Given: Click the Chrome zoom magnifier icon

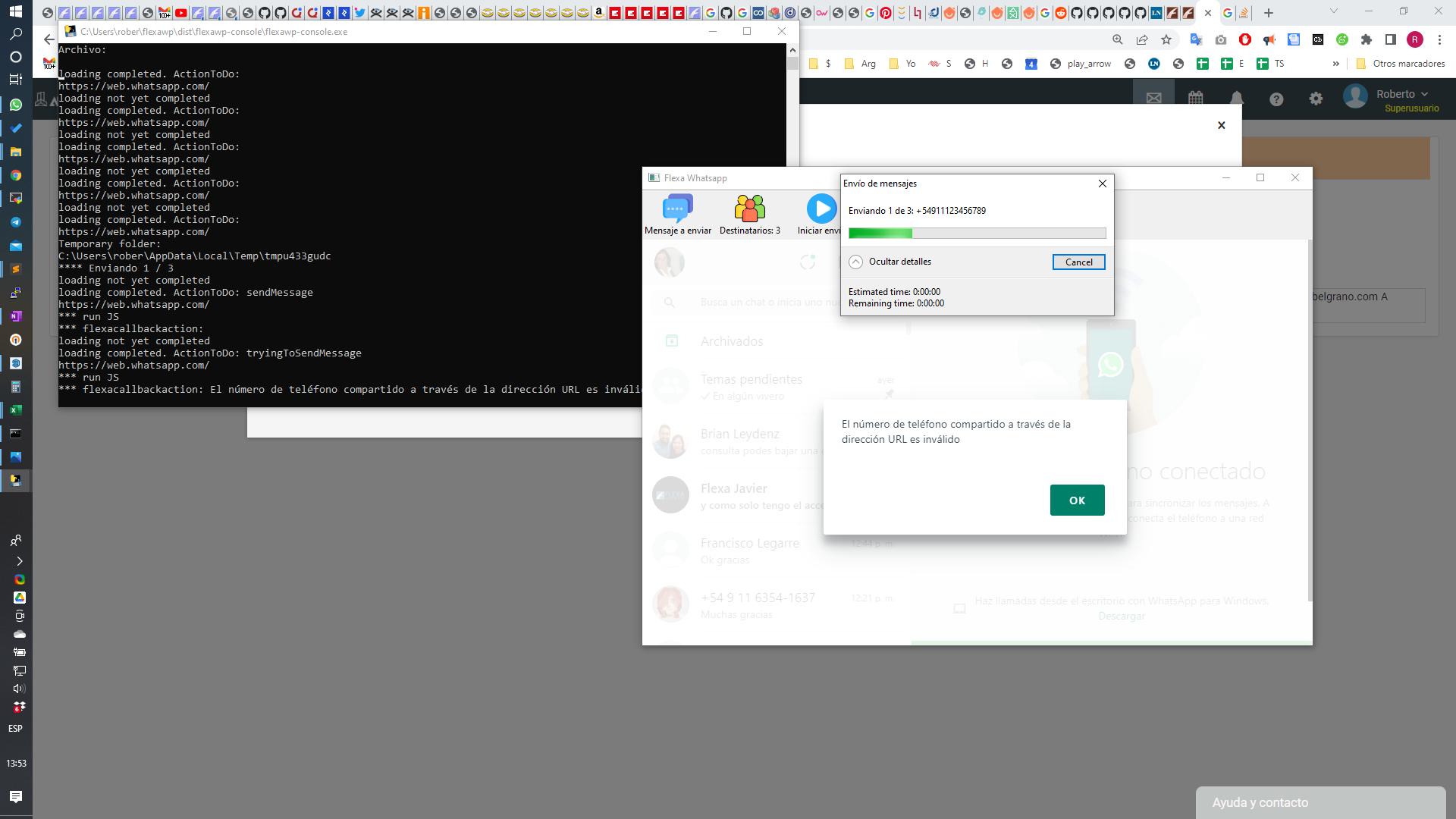Looking at the screenshot, I should [1117, 39].
